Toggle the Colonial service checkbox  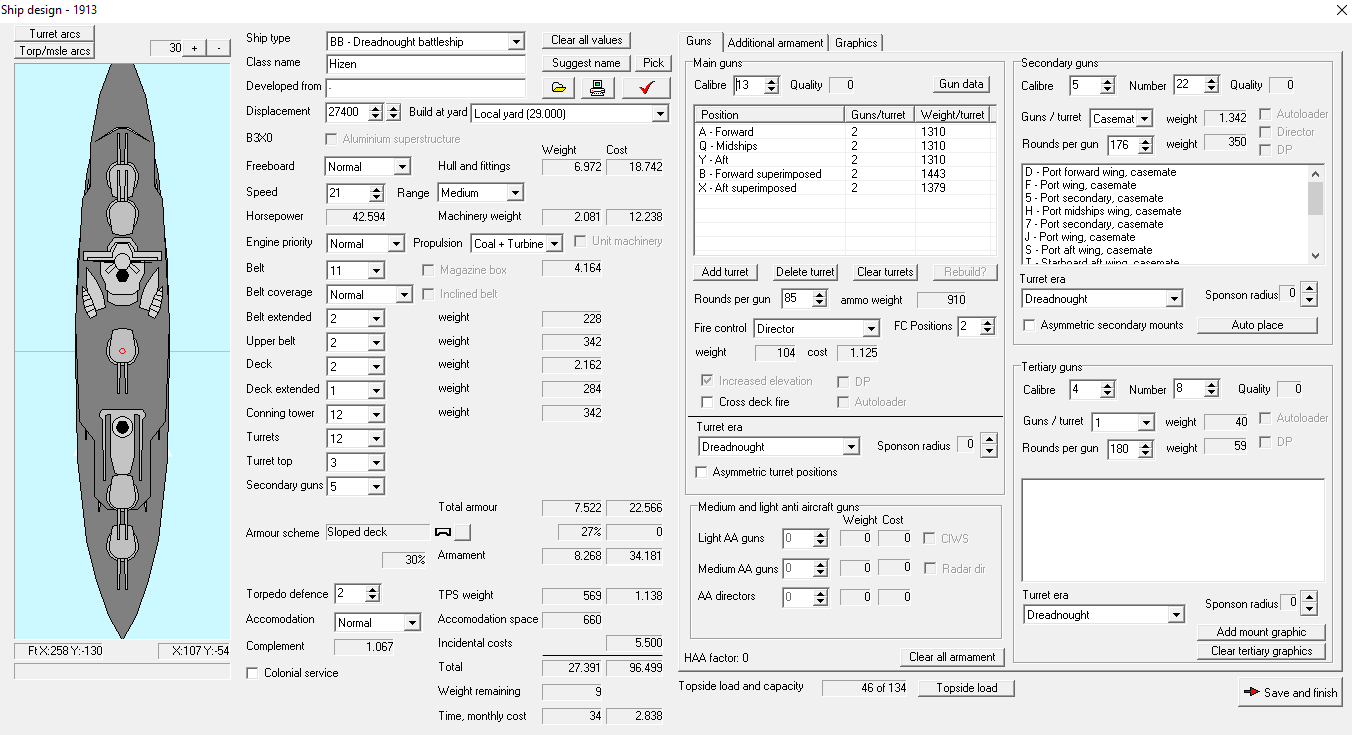tap(252, 673)
